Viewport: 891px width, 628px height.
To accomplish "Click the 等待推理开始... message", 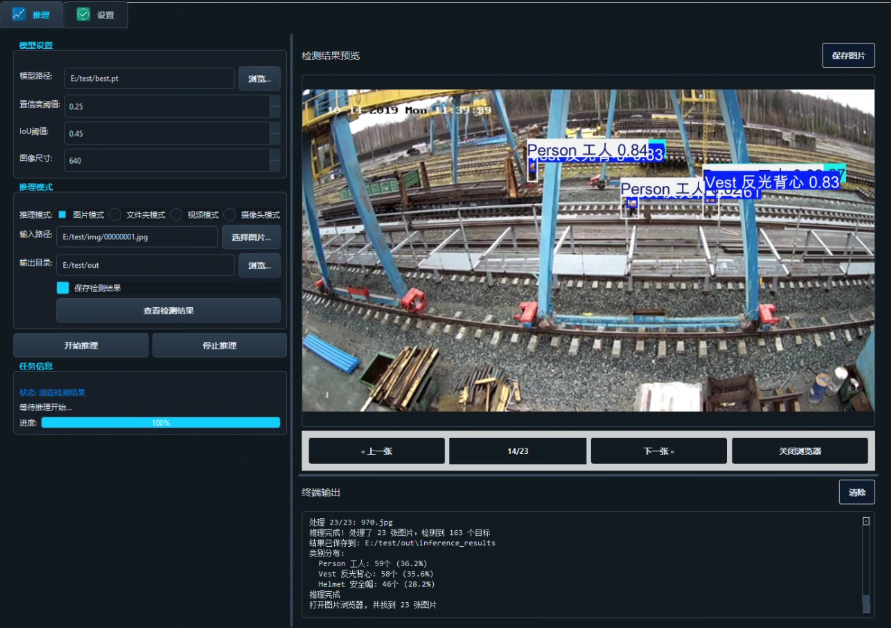I will point(45,407).
